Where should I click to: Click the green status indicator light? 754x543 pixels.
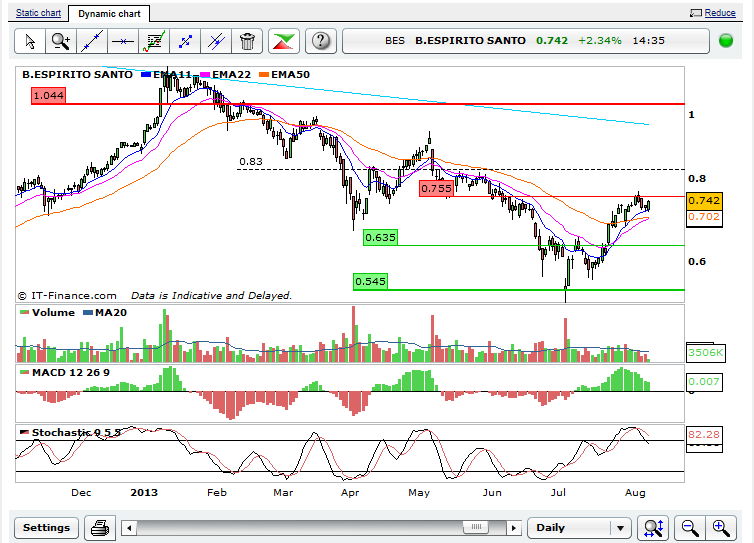click(726, 41)
